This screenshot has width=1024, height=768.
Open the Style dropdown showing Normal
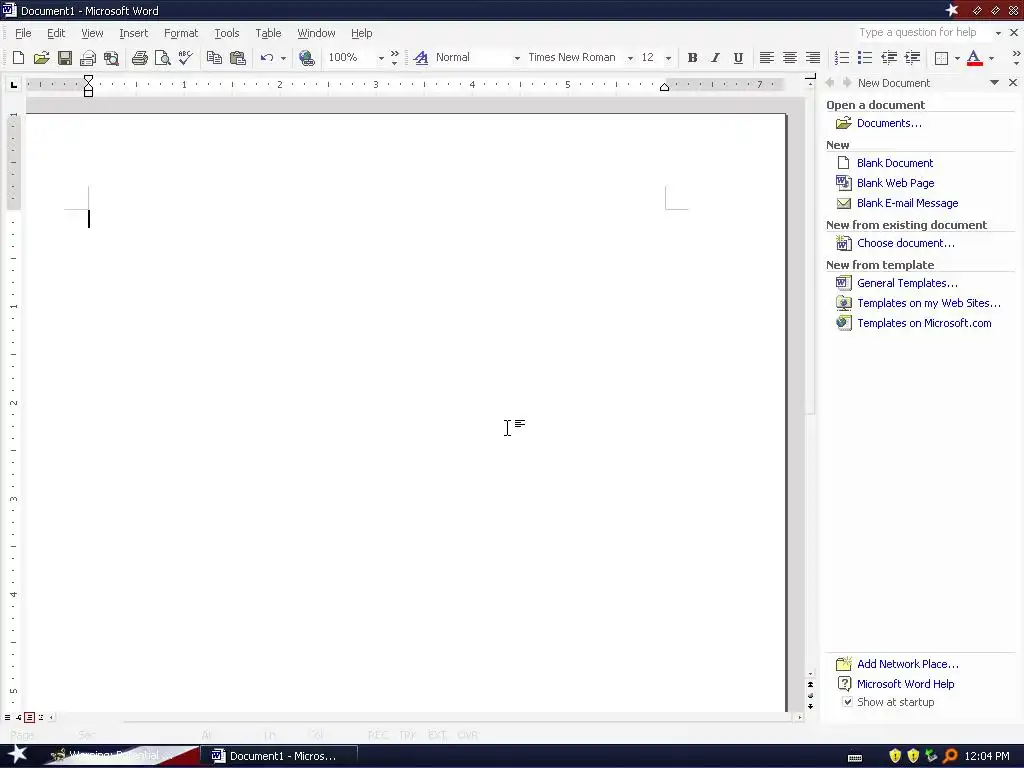pyautogui.click(x=517, y=58)
